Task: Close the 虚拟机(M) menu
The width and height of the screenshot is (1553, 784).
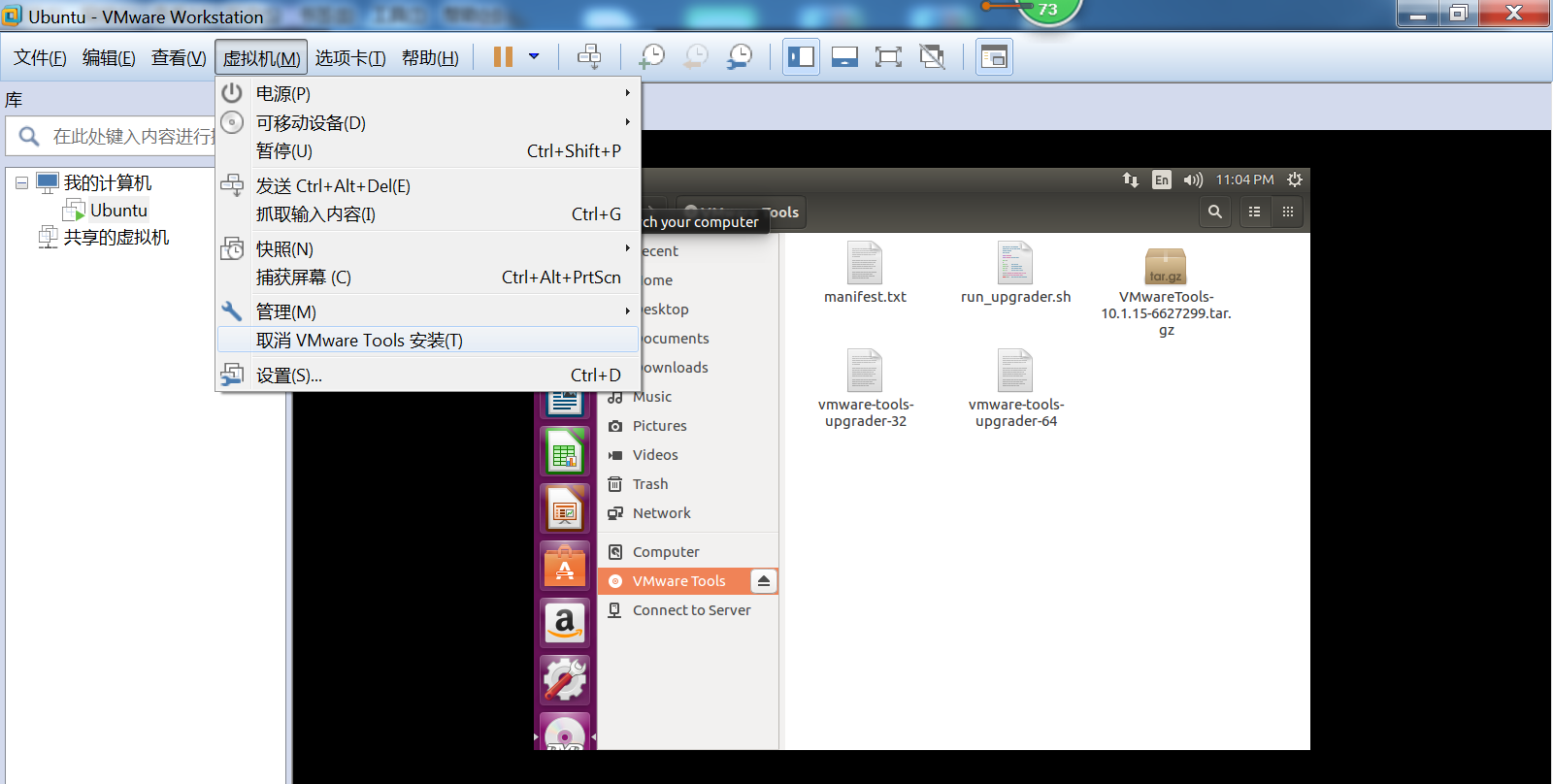Action: pos(261,58)
